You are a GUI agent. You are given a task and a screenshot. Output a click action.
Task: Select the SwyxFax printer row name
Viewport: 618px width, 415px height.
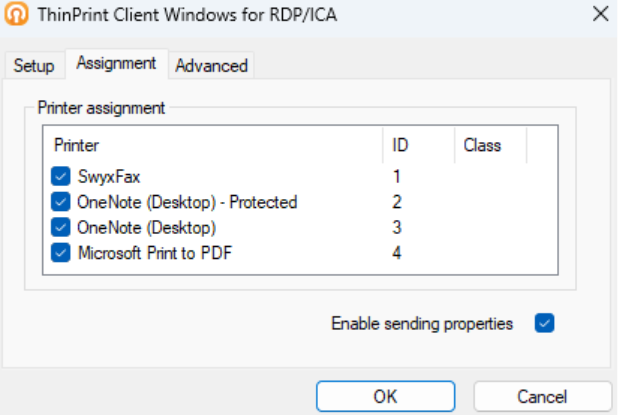click(109, 177)
